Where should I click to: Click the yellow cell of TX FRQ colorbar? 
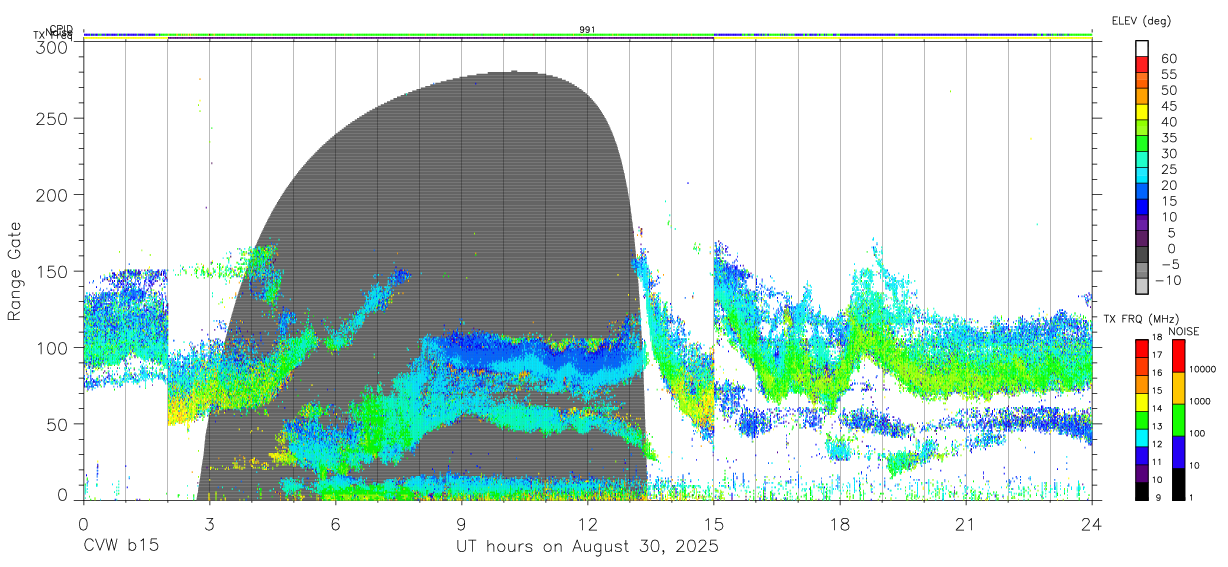[x=1142, y=402]
